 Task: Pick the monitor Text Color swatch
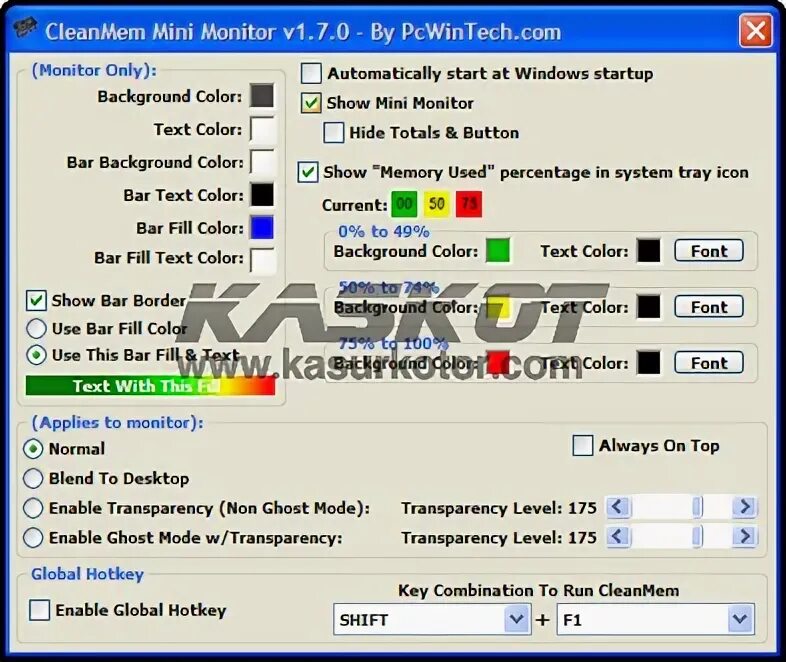262,129
